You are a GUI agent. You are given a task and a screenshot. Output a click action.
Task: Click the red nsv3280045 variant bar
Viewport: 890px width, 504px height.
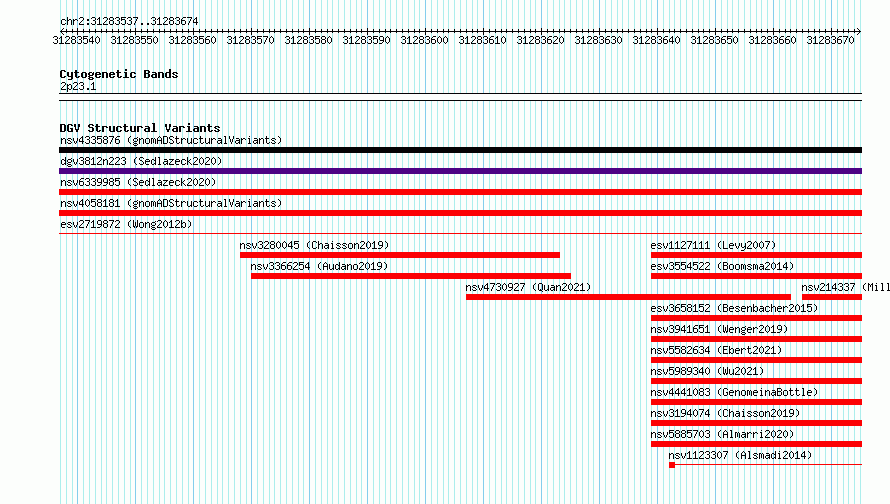pyautogui.click(x=400, y=255)
